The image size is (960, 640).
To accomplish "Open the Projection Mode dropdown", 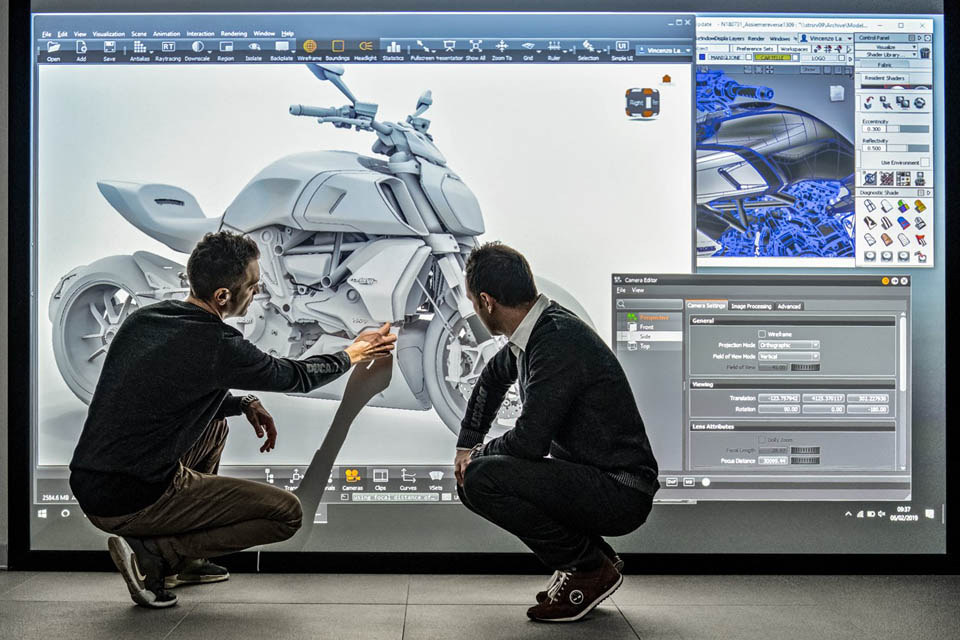I will [x=789, y=345].
